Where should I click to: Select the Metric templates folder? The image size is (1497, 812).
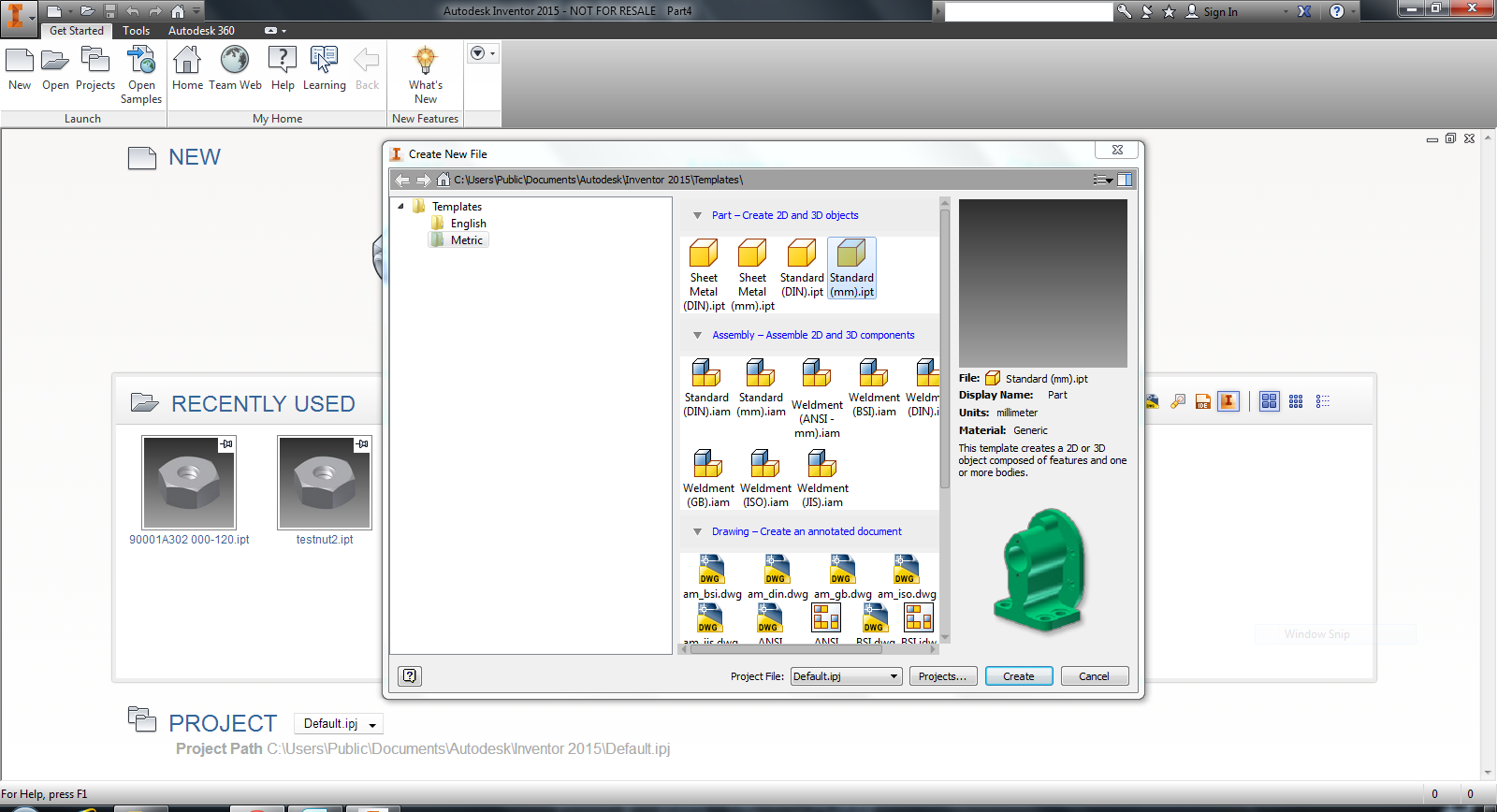[x=458, y=240]
